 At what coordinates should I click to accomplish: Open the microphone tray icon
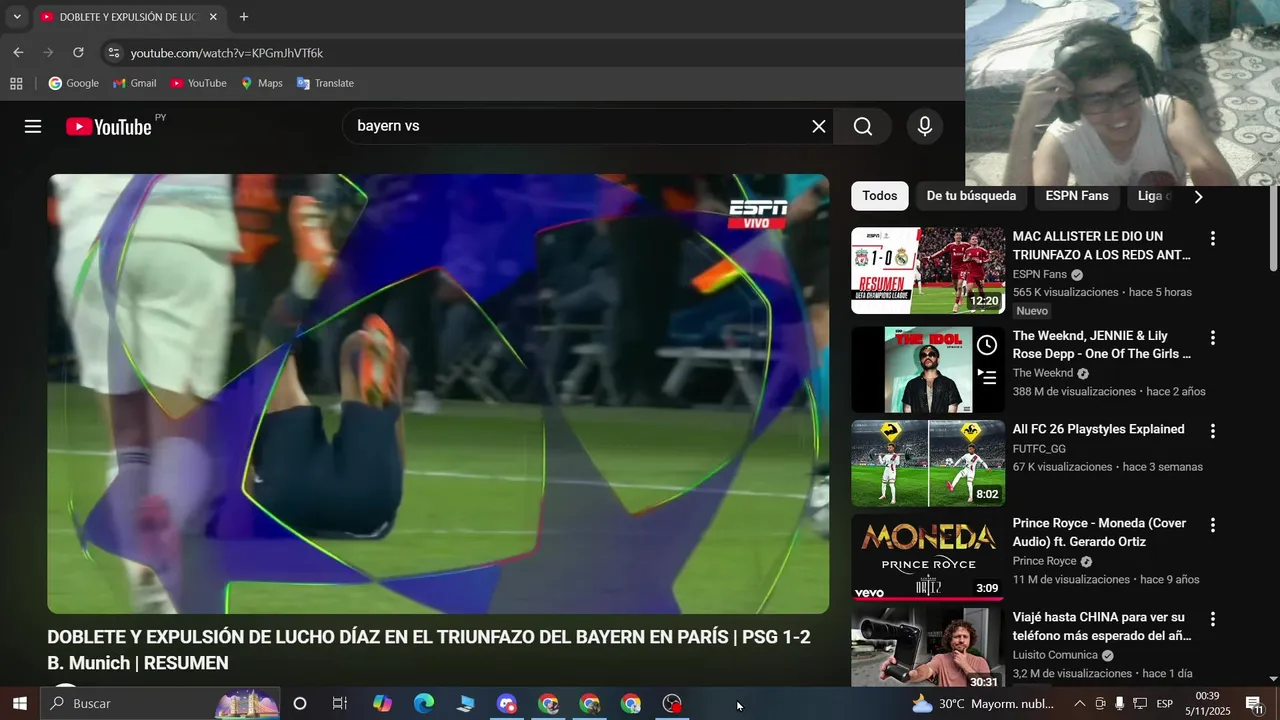(x=1120, y=704)
